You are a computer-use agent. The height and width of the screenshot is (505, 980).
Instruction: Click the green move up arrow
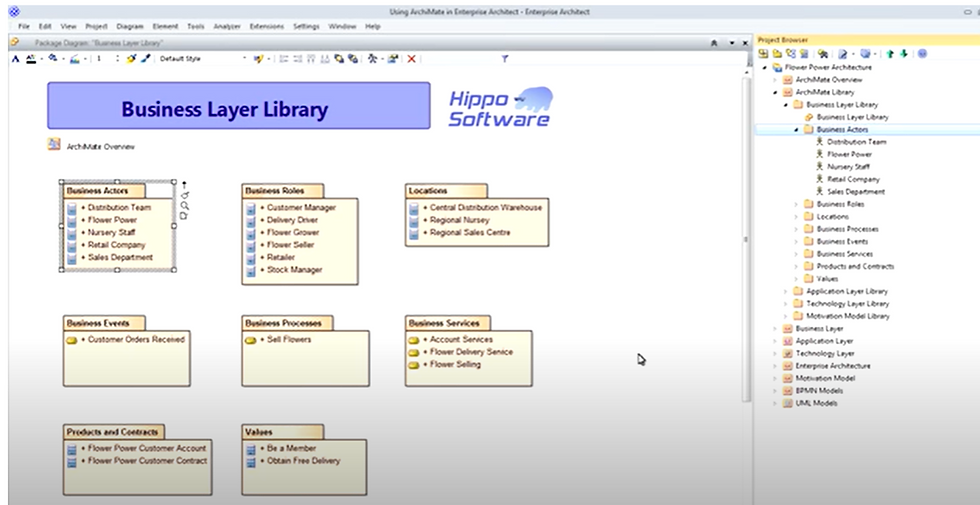pyautogui.click(x=890, y=54)
